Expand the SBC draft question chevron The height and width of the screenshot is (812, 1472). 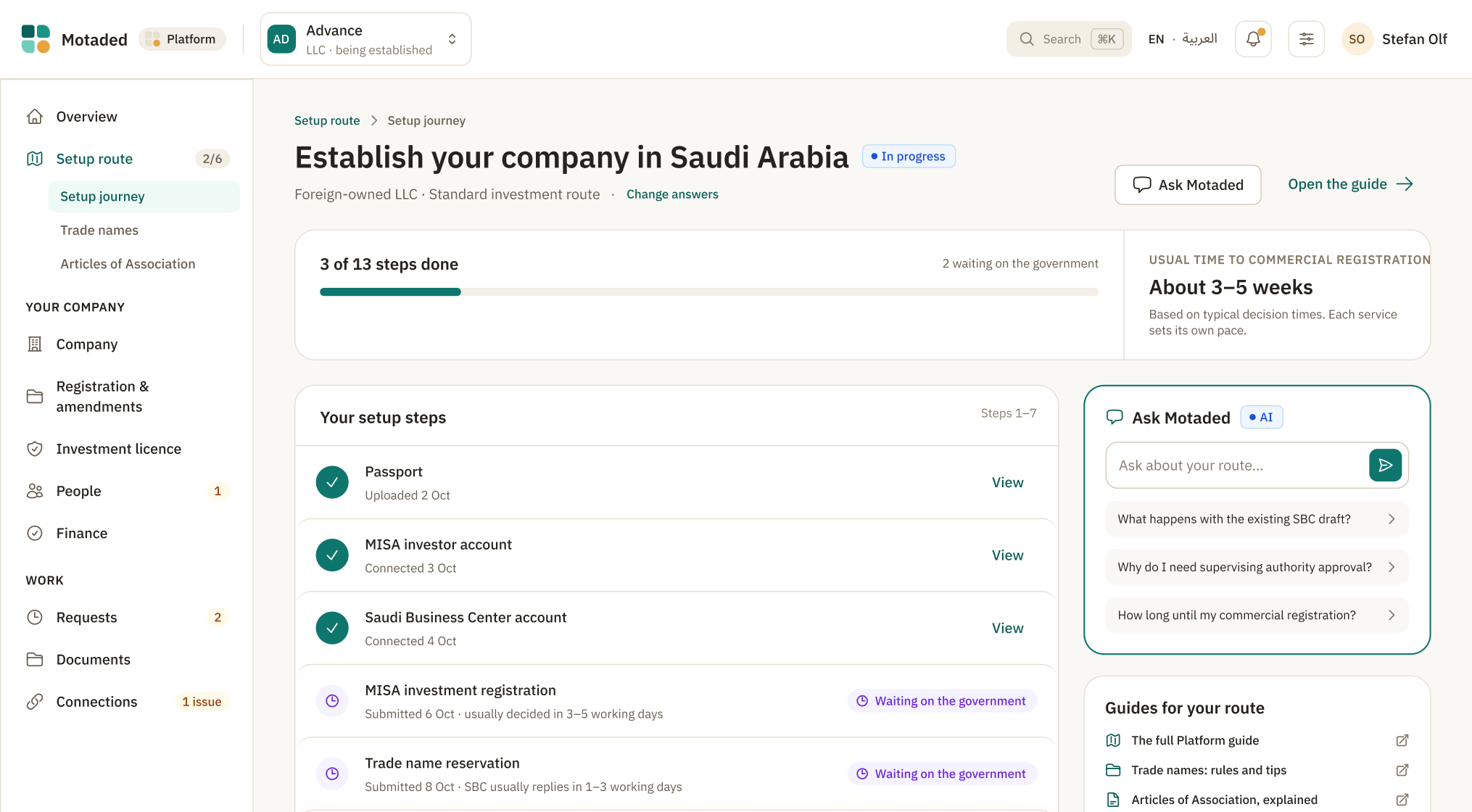[x=1392, y=519]
